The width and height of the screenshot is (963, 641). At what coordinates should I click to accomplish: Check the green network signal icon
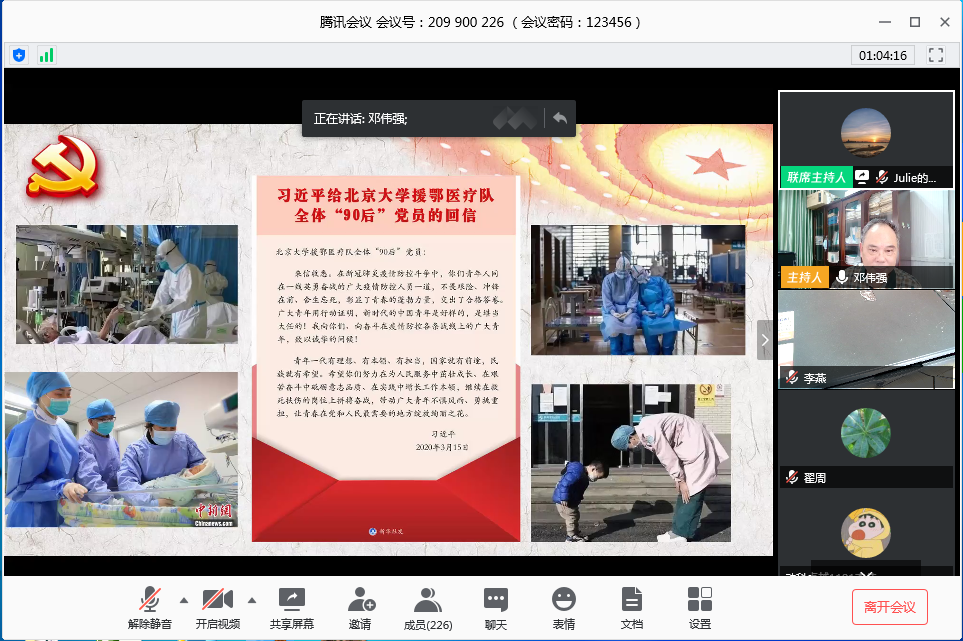[x=47, y=55]
